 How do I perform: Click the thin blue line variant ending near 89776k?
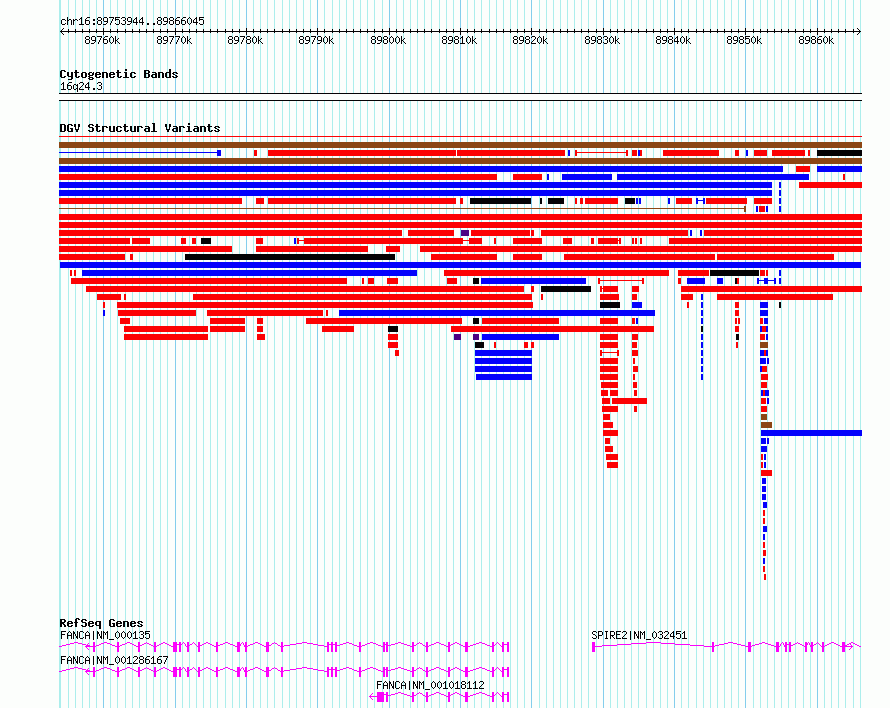click(x=140, y=153)
